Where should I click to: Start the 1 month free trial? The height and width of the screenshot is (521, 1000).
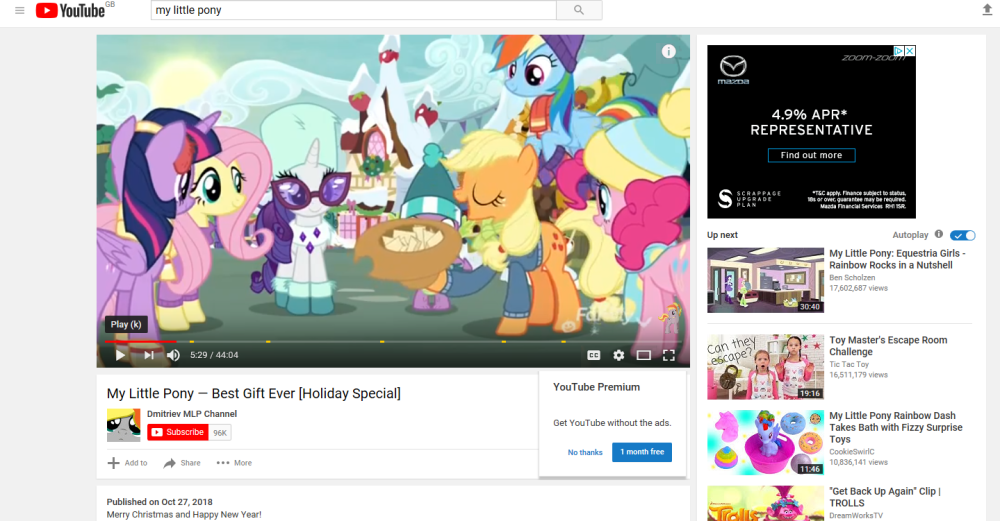642,452
